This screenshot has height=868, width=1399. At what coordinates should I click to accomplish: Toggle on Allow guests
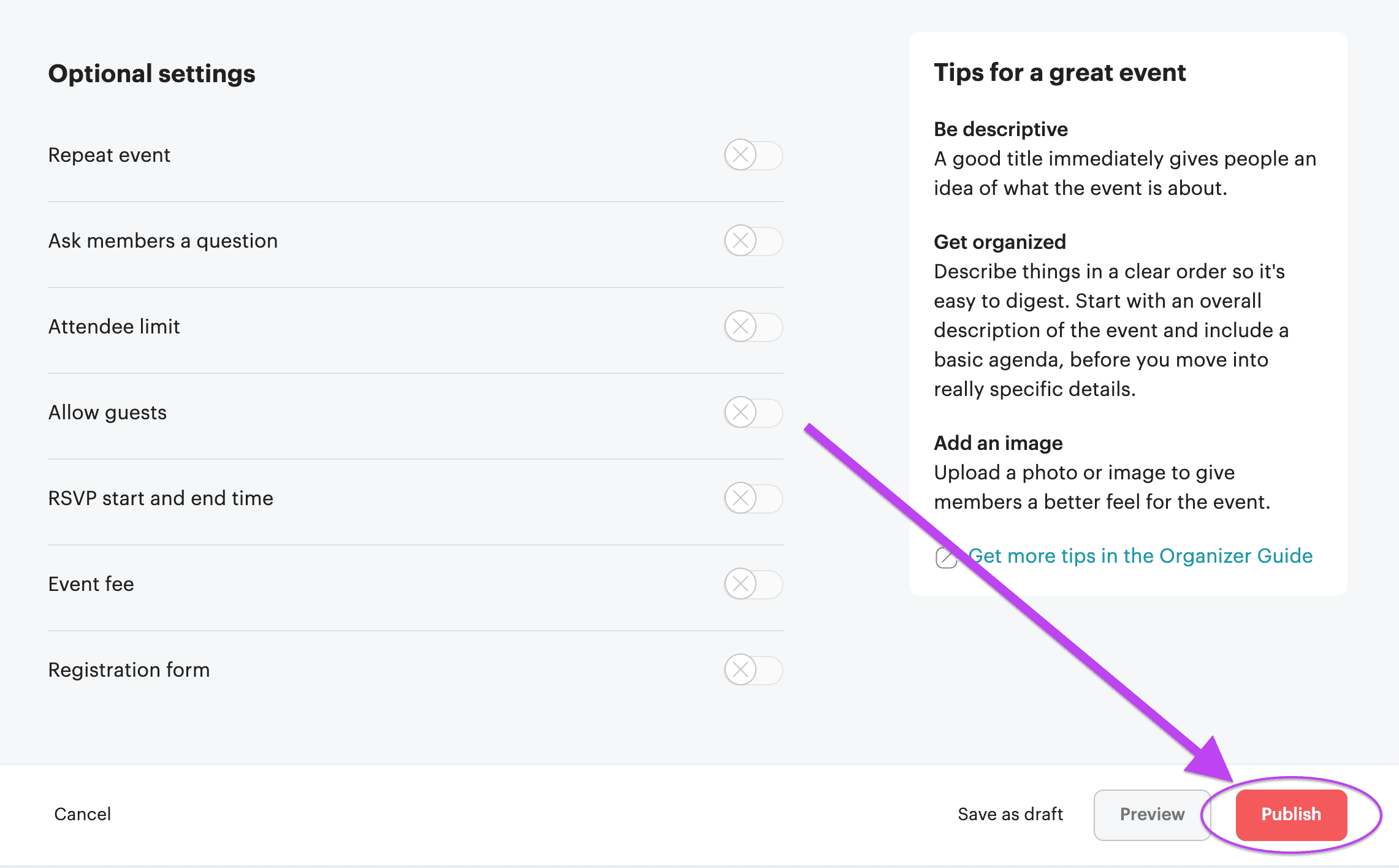753,413
